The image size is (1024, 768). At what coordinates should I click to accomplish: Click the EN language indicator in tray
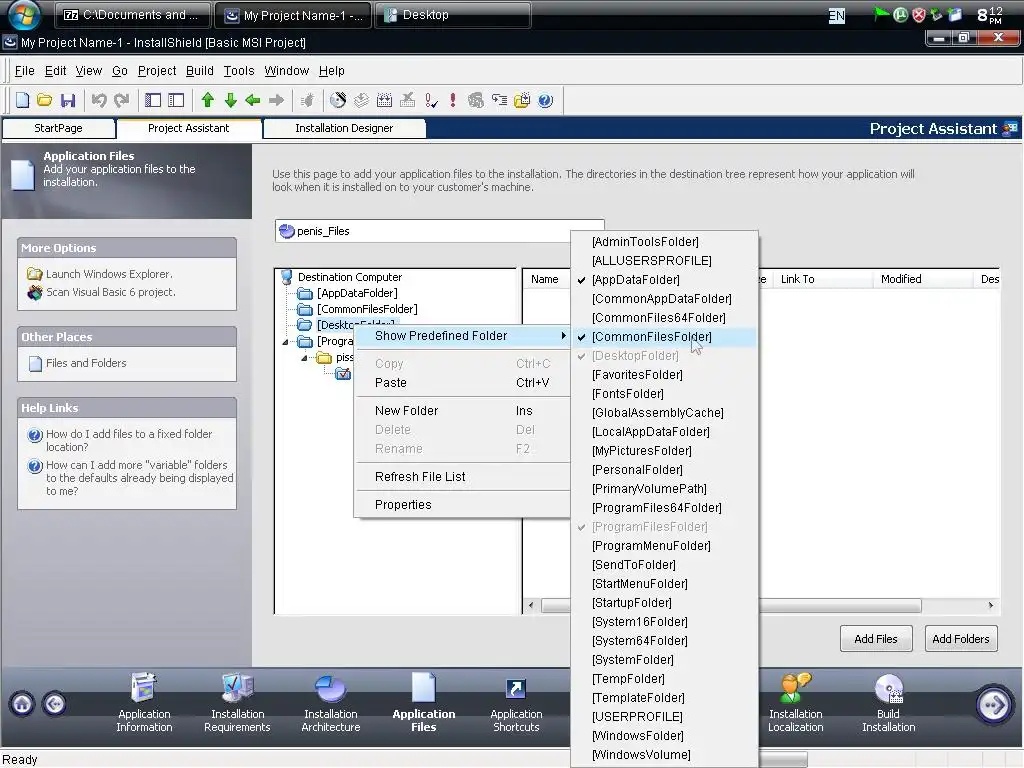tap(837, 16)
